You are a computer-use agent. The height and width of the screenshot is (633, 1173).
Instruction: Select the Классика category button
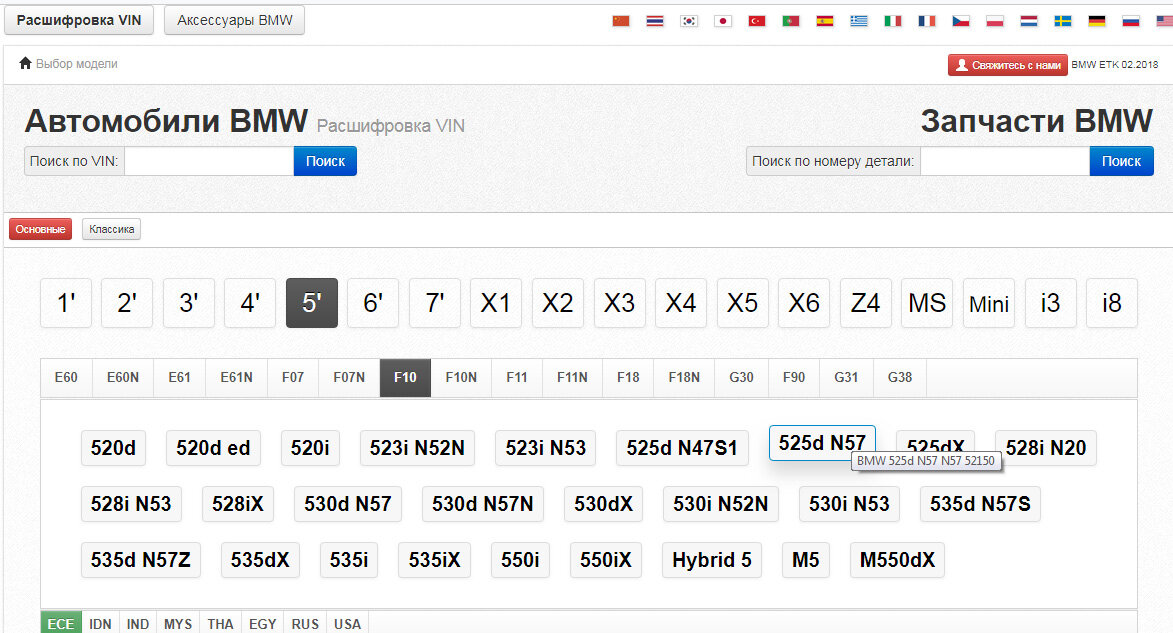(111, 229)
